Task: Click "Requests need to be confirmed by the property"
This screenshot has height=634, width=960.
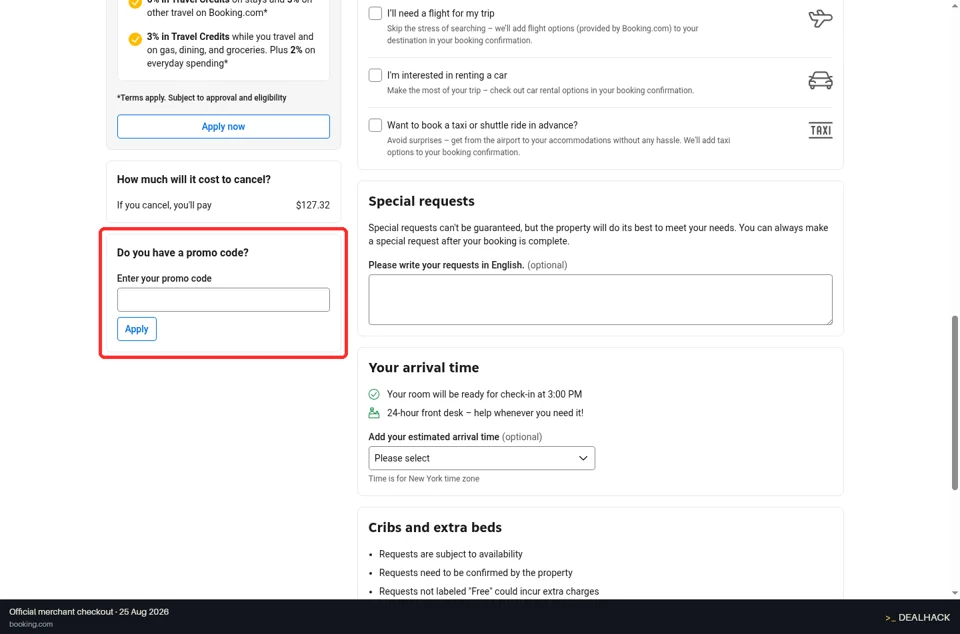Action: (x=476, y=573)
